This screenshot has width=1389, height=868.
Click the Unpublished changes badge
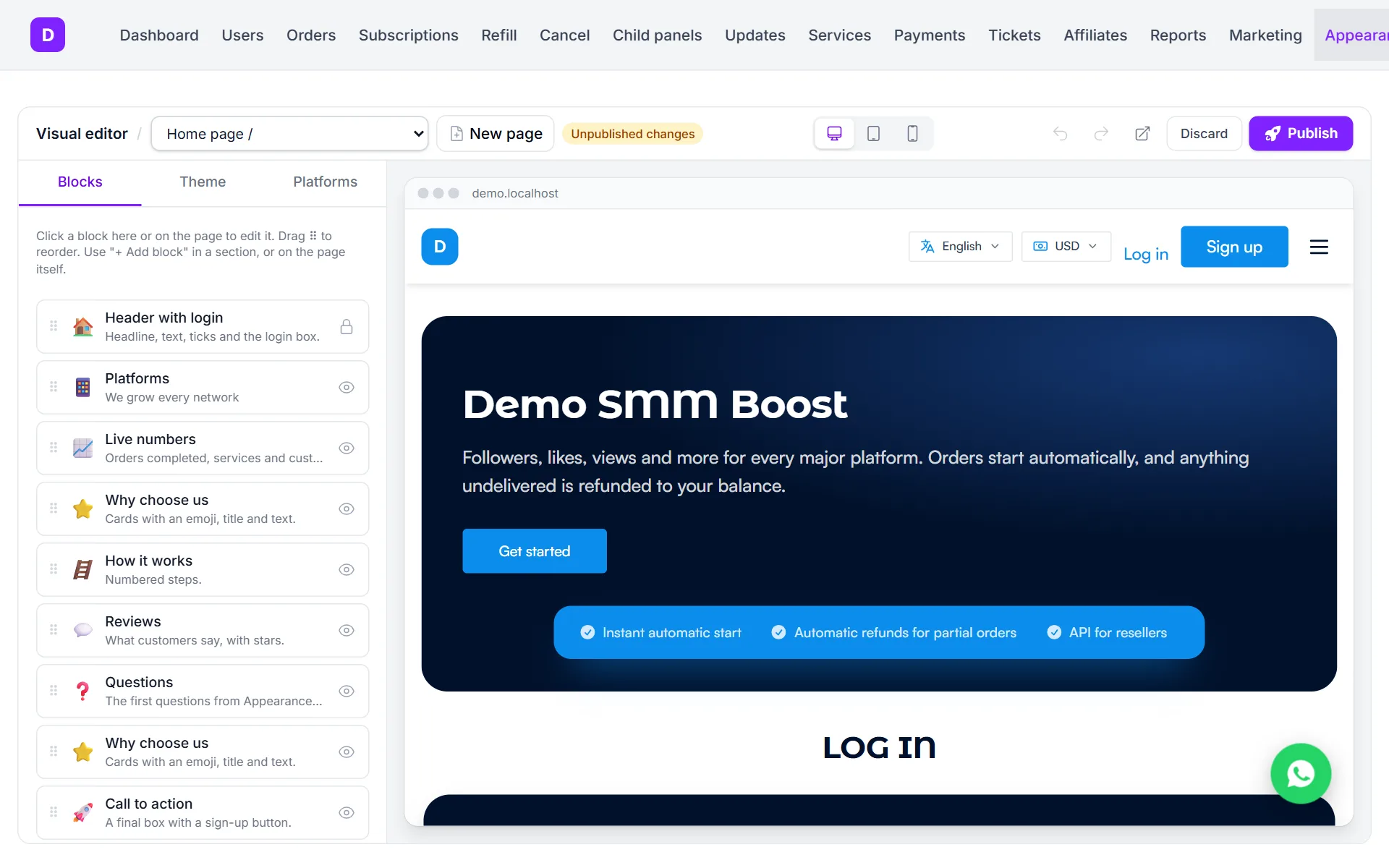pos(632,134)
